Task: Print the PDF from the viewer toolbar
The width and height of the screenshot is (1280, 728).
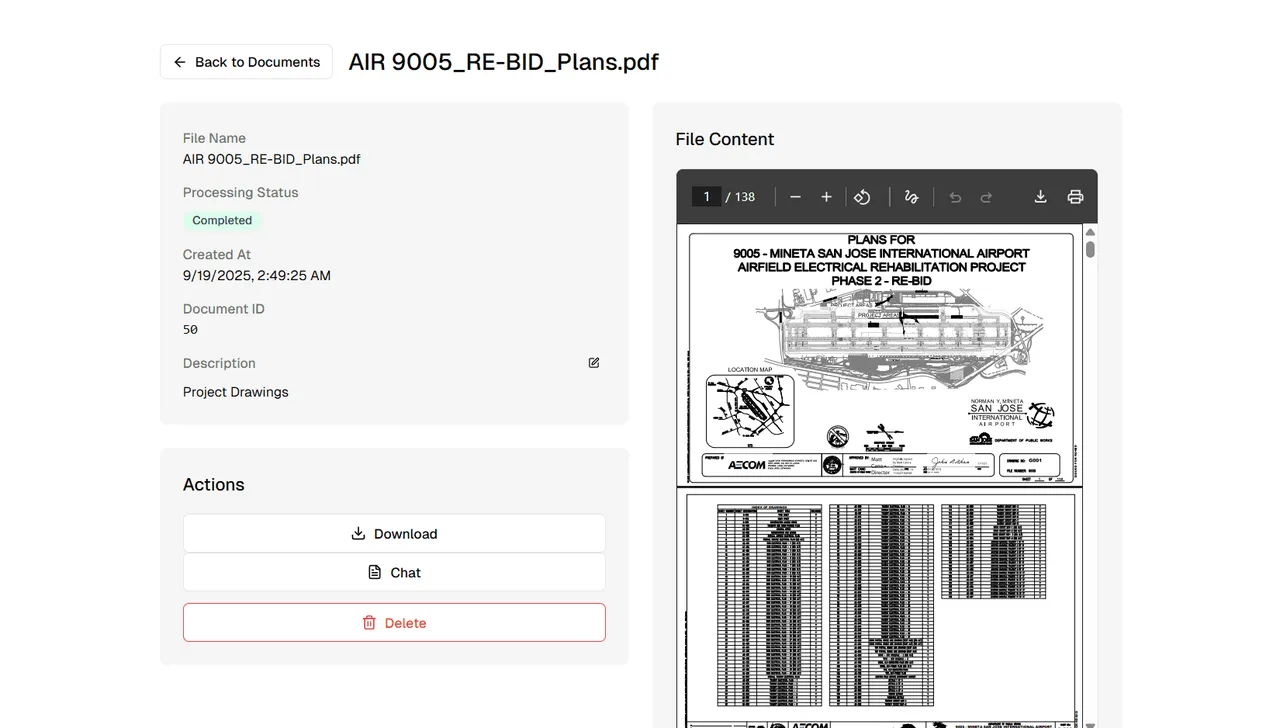Action: [1075, 197]
